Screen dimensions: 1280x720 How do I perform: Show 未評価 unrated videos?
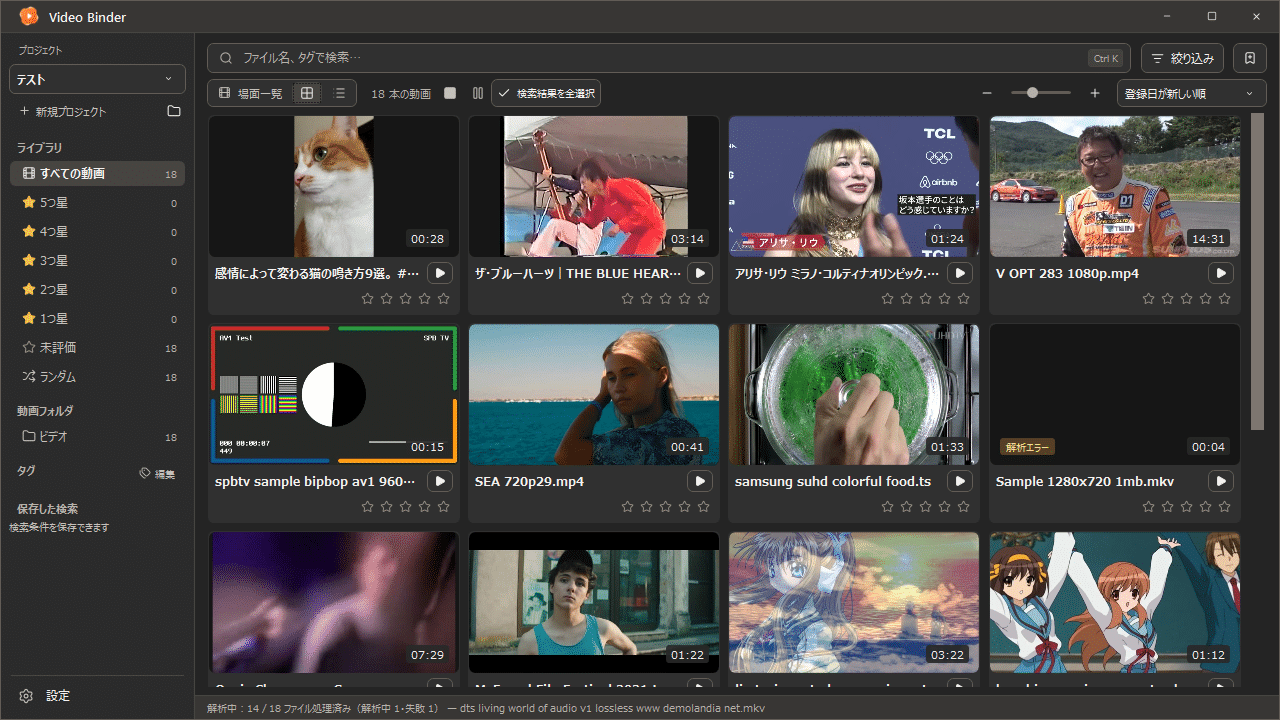(x=97, y=348)
